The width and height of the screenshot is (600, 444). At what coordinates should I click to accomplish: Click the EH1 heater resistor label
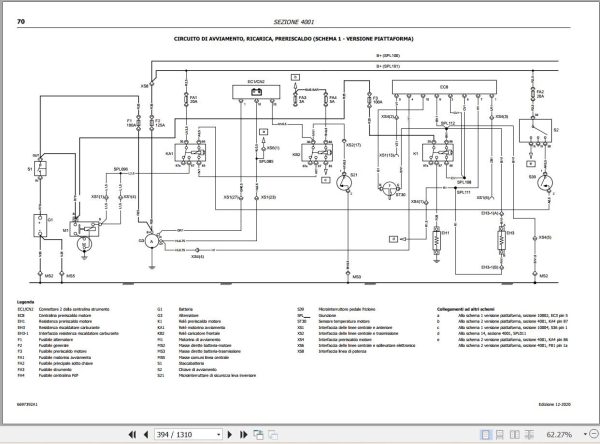[x=445, y=233]
